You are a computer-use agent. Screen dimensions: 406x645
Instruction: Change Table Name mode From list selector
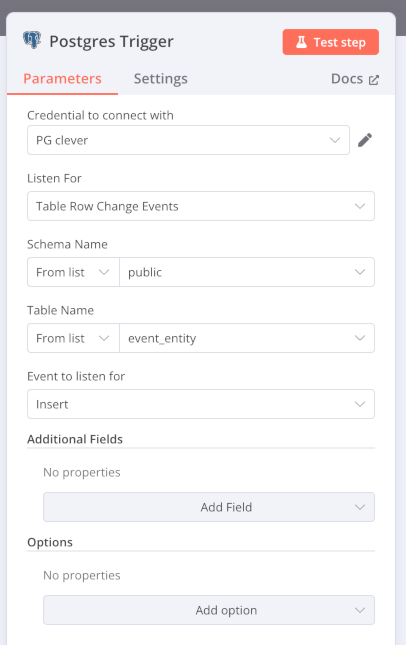(73, 338)
